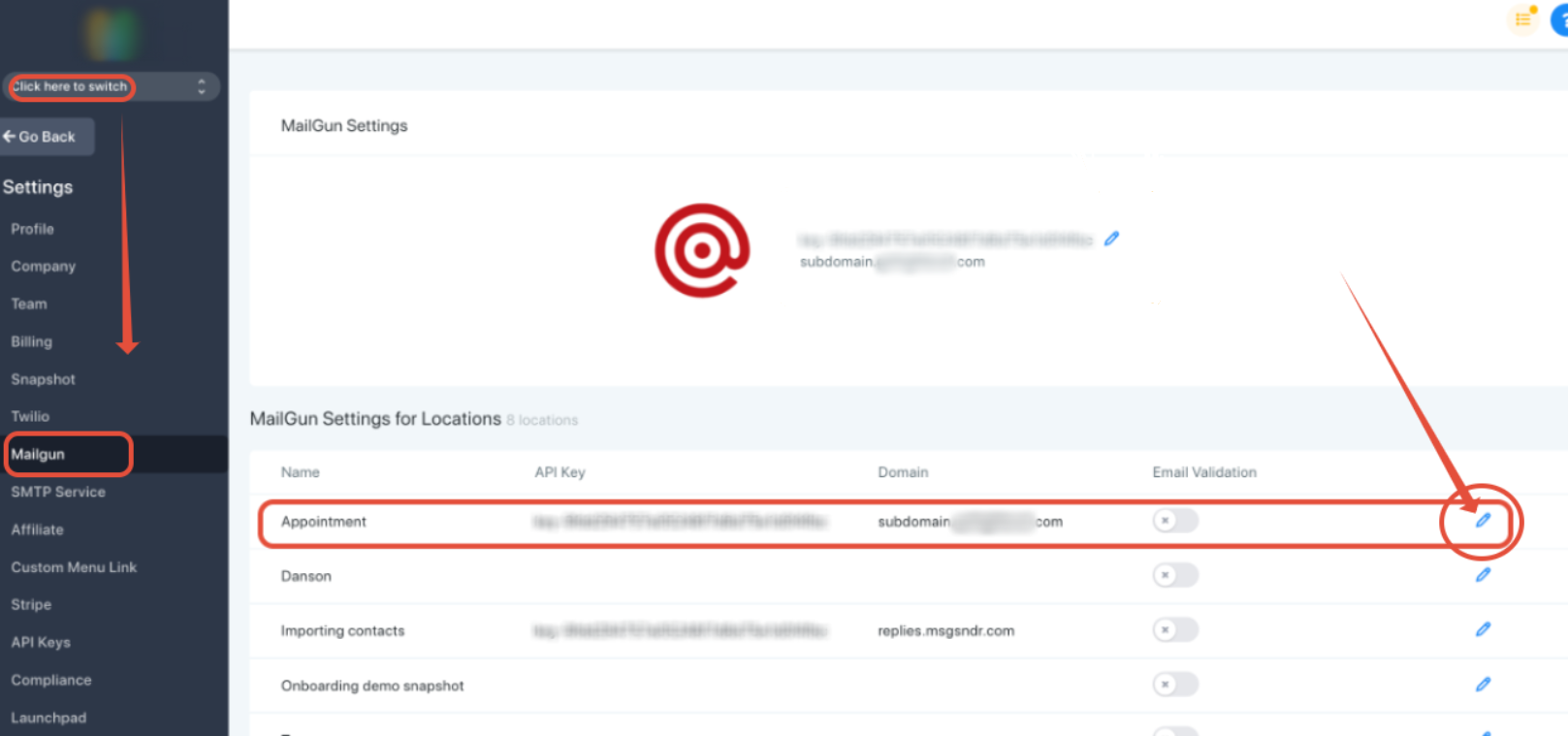Screen dimensions: 1568x736
Task: Toggle email validation for Appointment
Action: 1175,521
